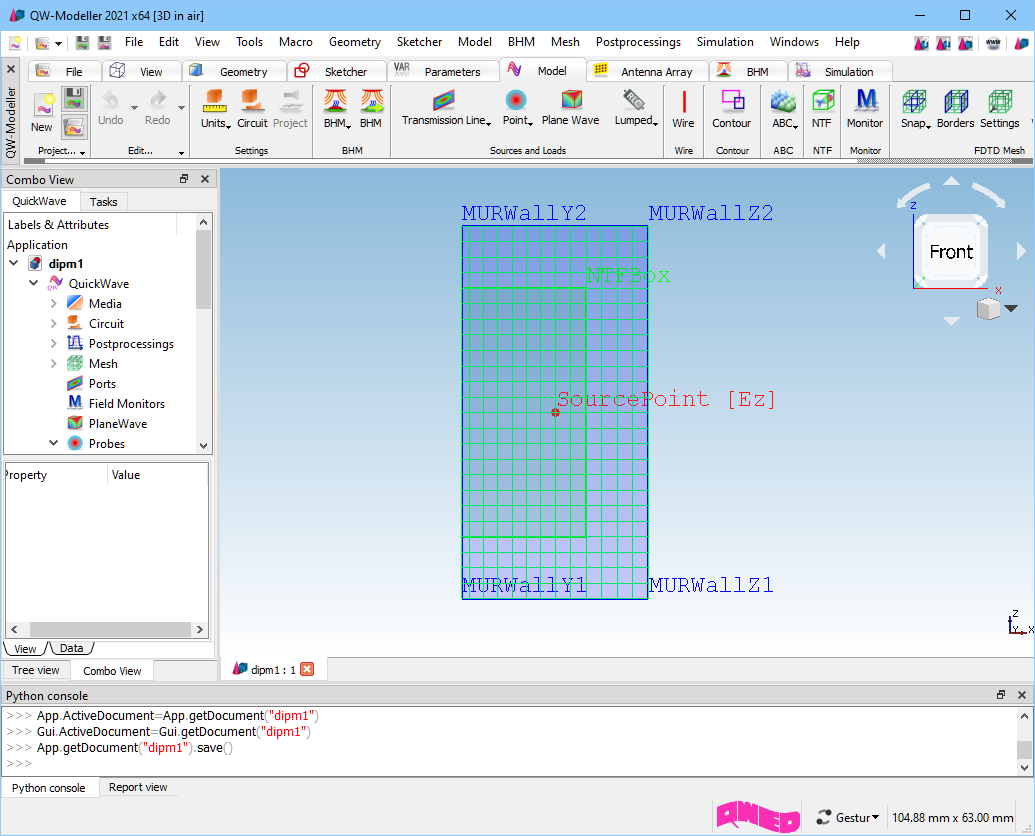The width and height of the screenshot is (1035, 836).
Task: Select the Tasks tab
Action: pyautogui.click(x=104, y=202)
